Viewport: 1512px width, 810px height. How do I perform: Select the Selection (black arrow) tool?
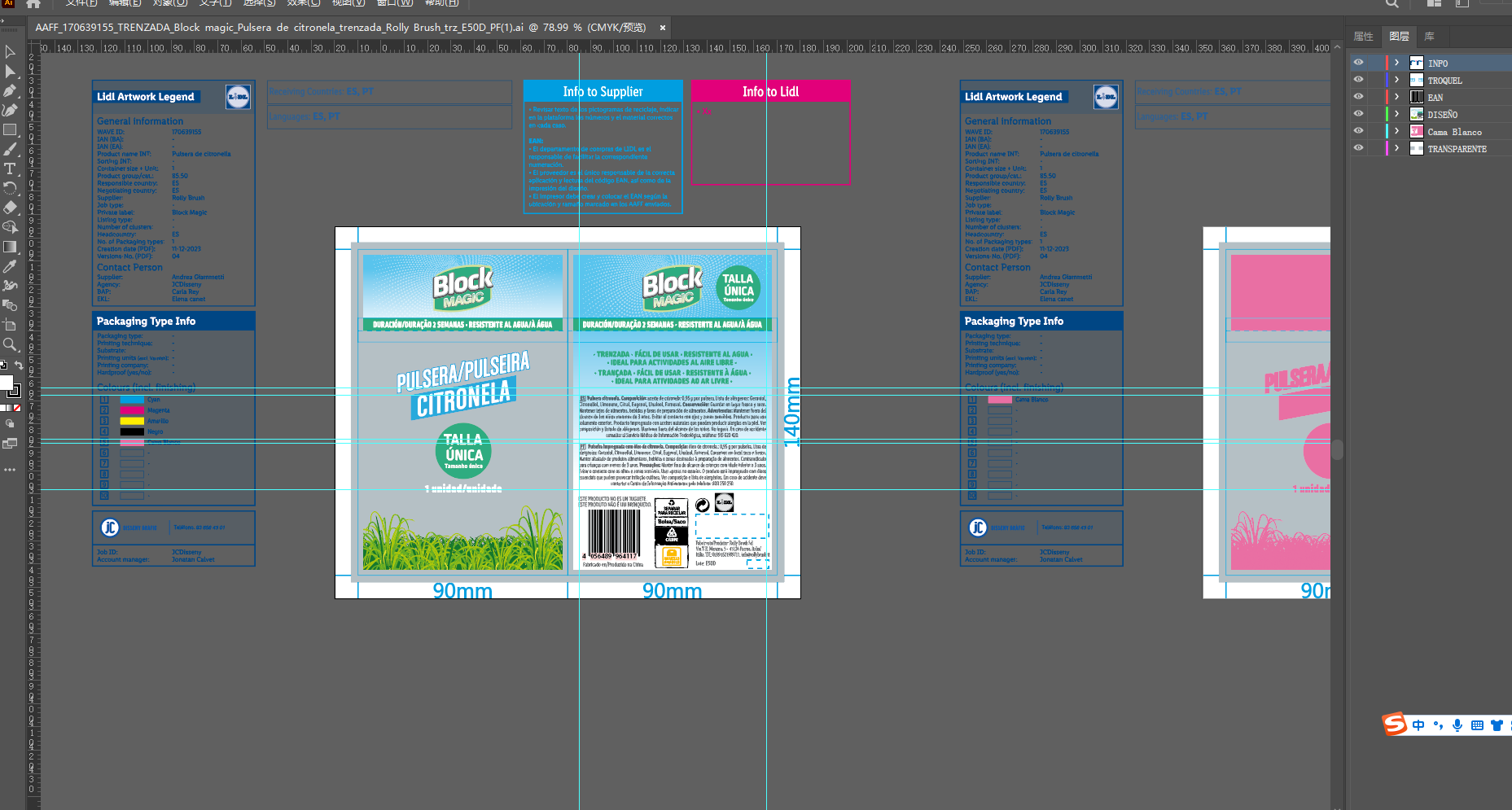pyautogui.click(x=10, y=51)
